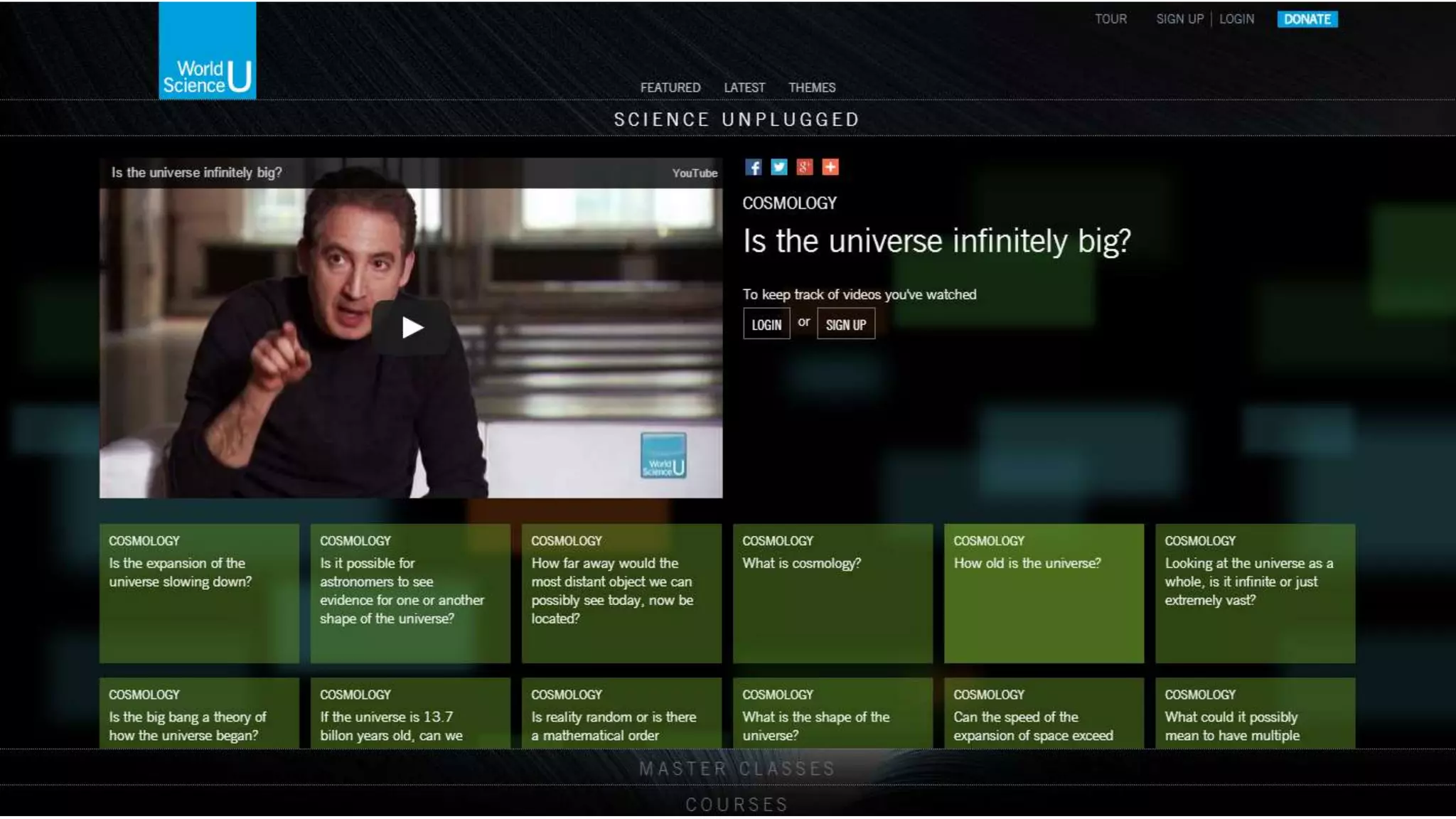Screen dimensions: 1456x819
Task: Click Sign Up button beside Login
Action: [x=845, y=324]
